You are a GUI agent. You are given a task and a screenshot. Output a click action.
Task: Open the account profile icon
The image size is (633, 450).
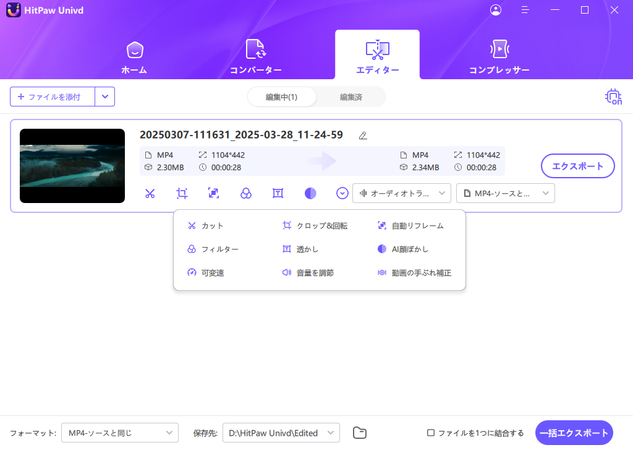pos(496,10)
